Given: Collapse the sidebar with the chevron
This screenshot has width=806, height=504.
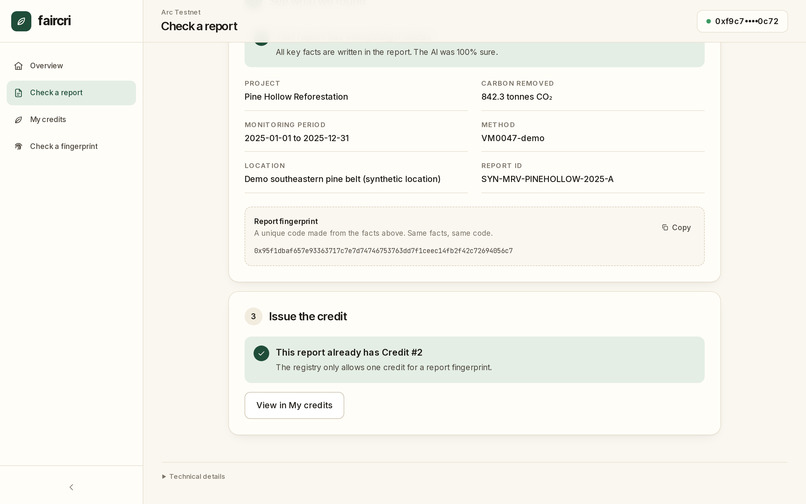Looking at the screenshot, I should [71, 487].
